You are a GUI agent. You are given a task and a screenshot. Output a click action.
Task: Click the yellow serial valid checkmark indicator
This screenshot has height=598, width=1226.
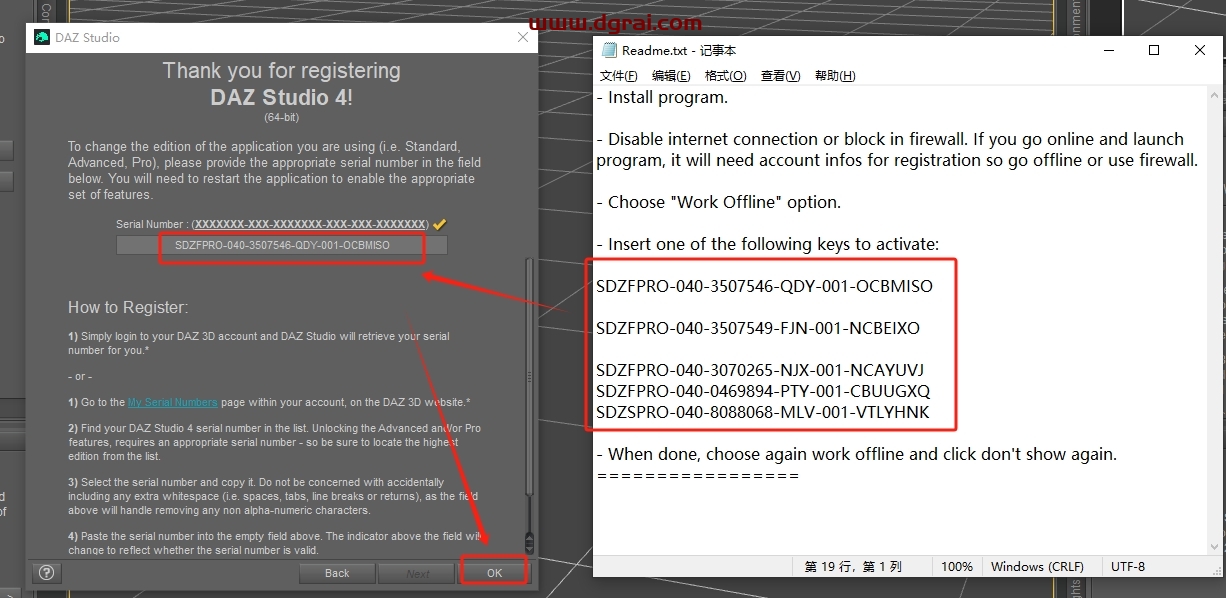pyautogui.click(x=439, y=224)
